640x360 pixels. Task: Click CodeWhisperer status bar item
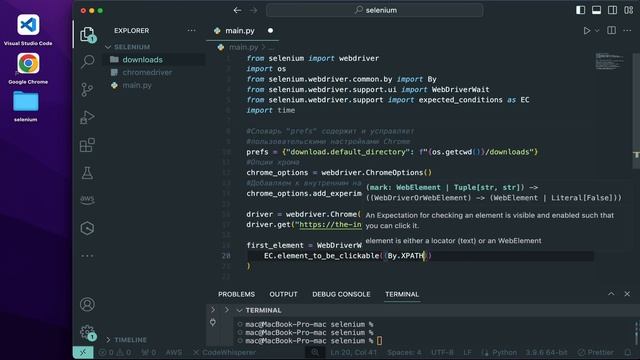coord(224,352)
